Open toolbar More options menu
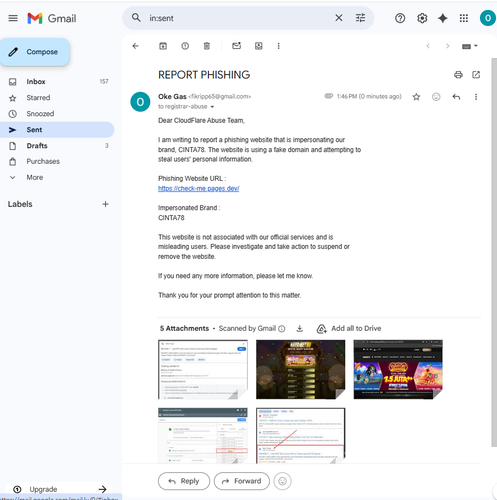The height and width of the screenshot is (500, 497). point(279,46)
